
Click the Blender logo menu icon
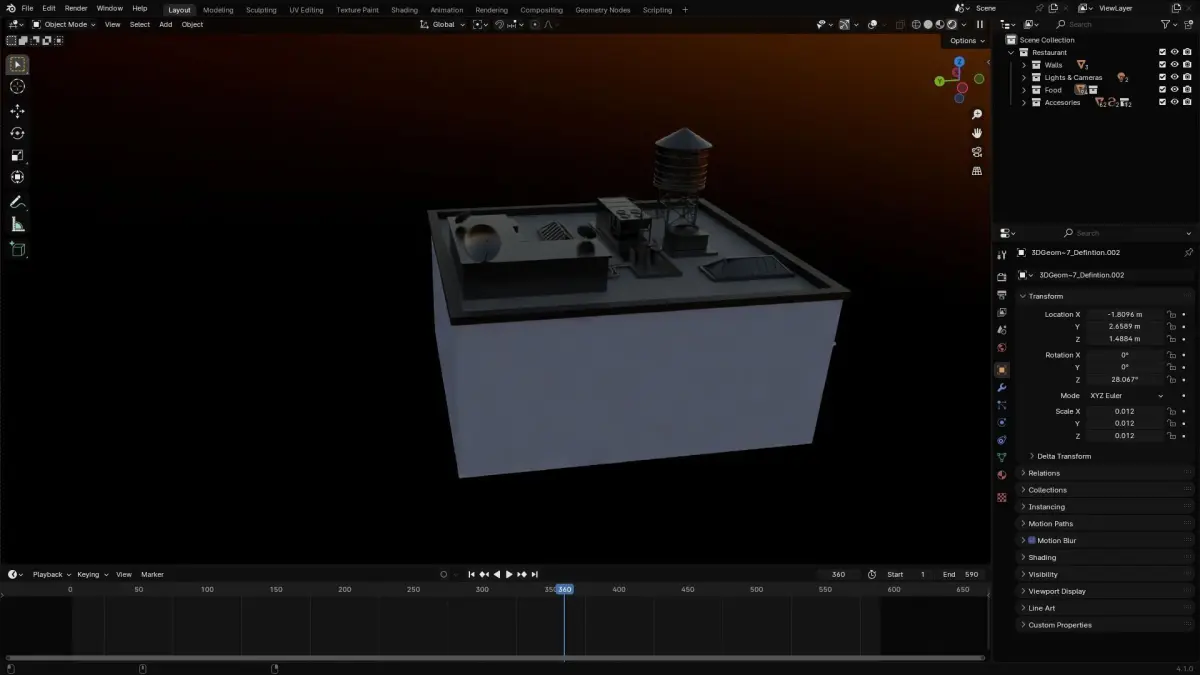point(9,8)
